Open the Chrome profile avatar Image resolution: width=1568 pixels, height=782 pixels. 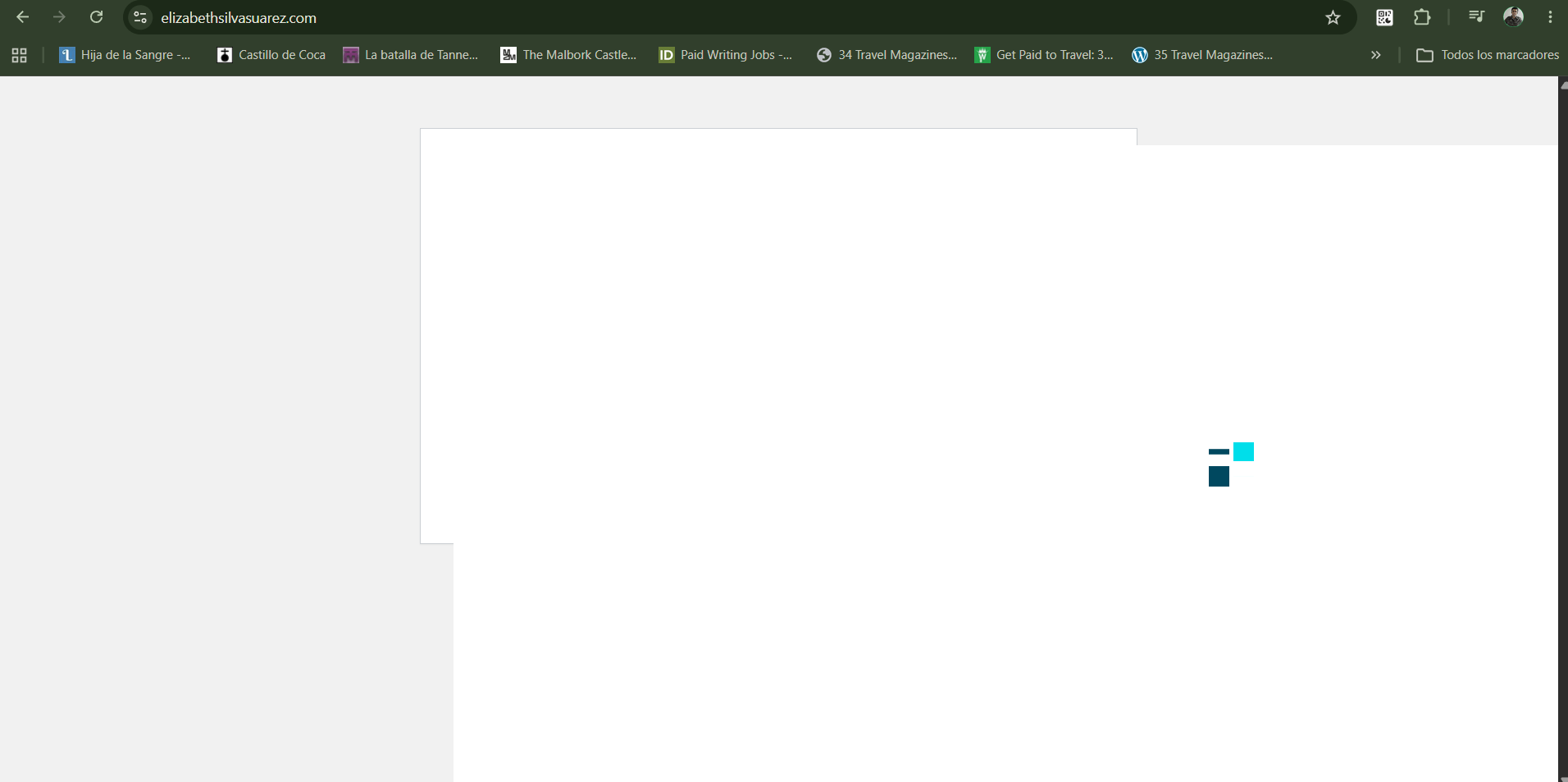(1513, 17)
